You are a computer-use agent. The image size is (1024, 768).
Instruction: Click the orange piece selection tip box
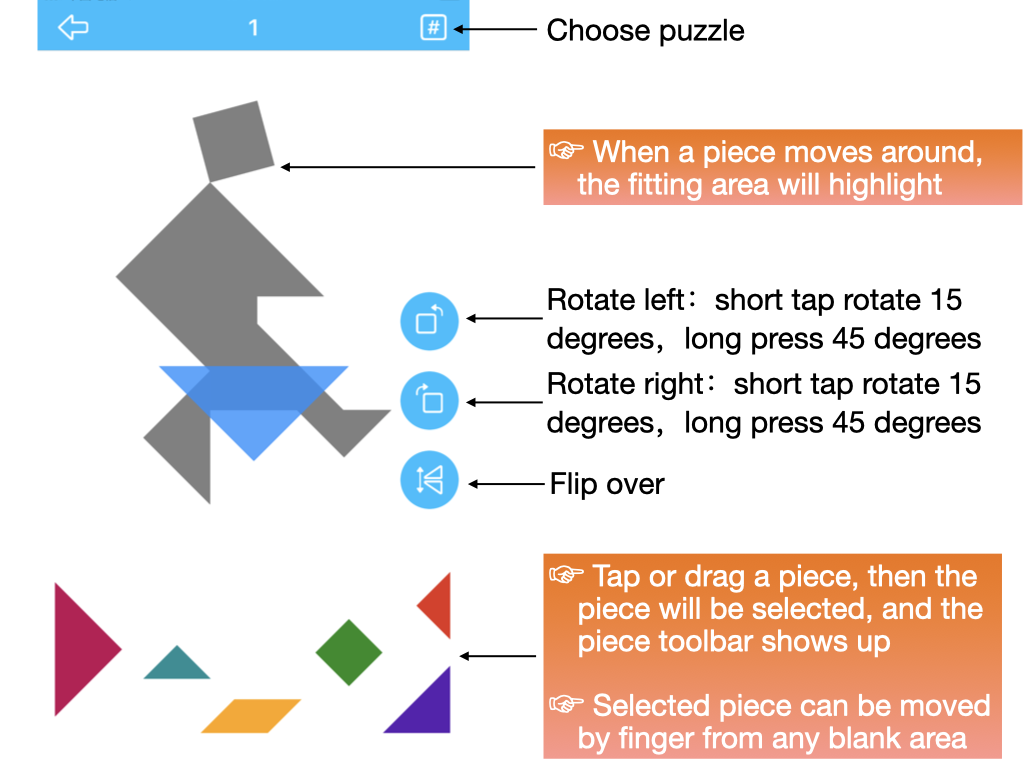773,656
